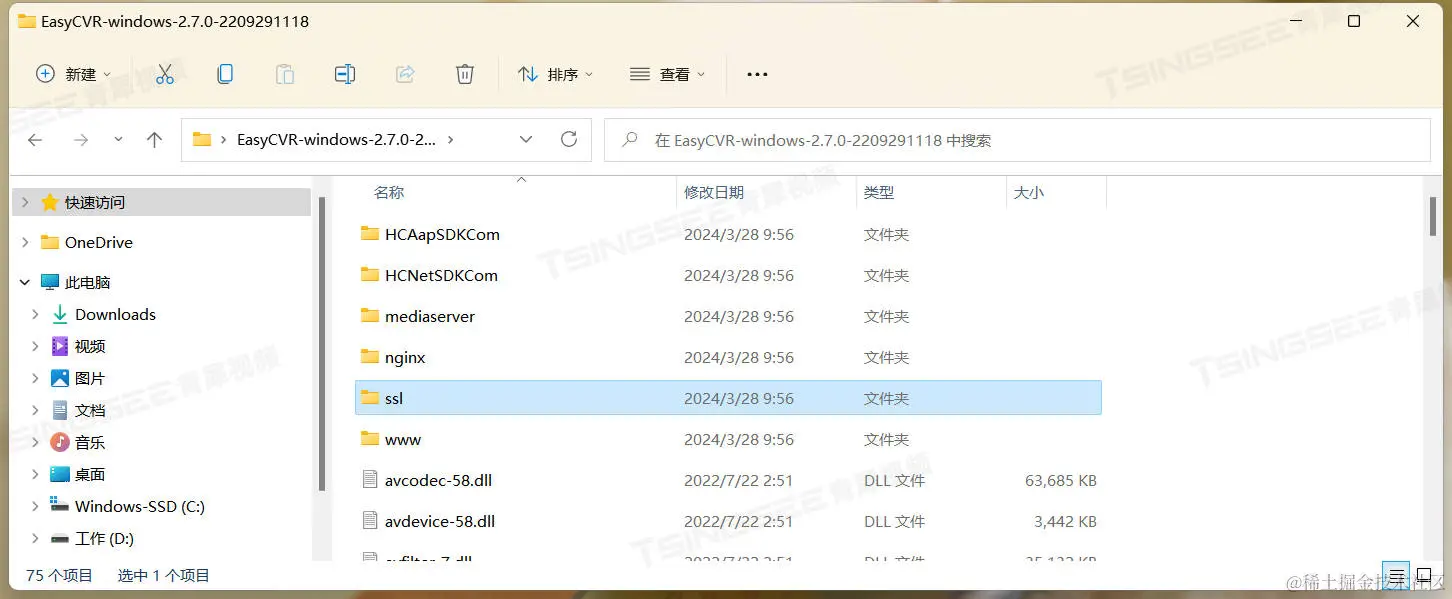
Task: Click the Delete trash icon
Action: (x=465, y=74)
